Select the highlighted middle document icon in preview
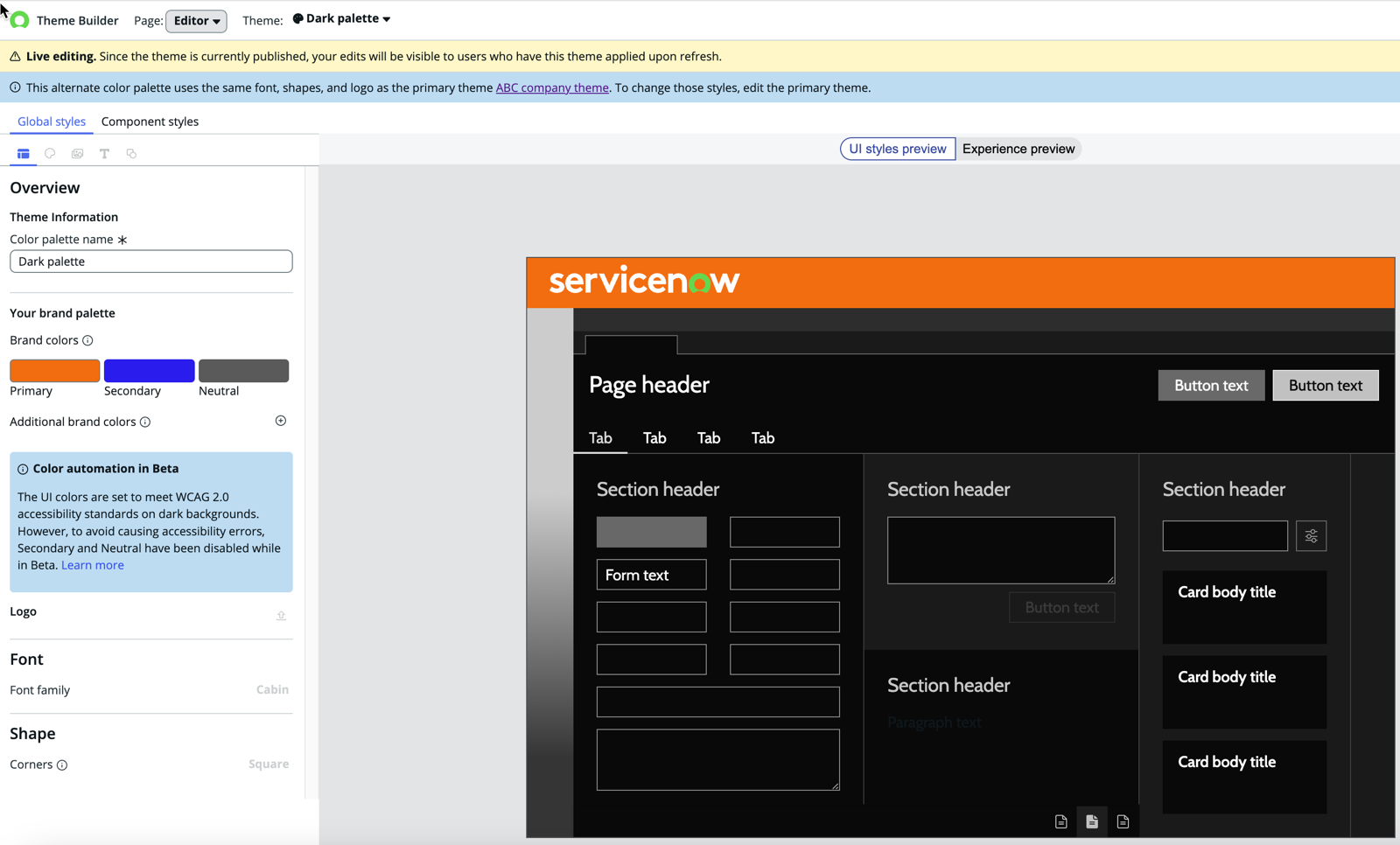The image size is (1400, 845). (x=1092, y=821)
